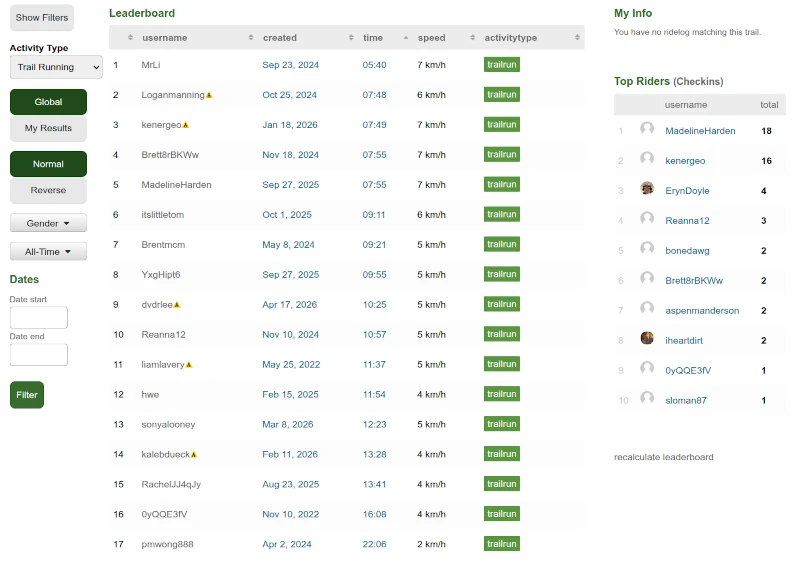Screen dimensions: 800x585
Task: Open Reanna12 link in Top Riders
Action: [687, 221]
